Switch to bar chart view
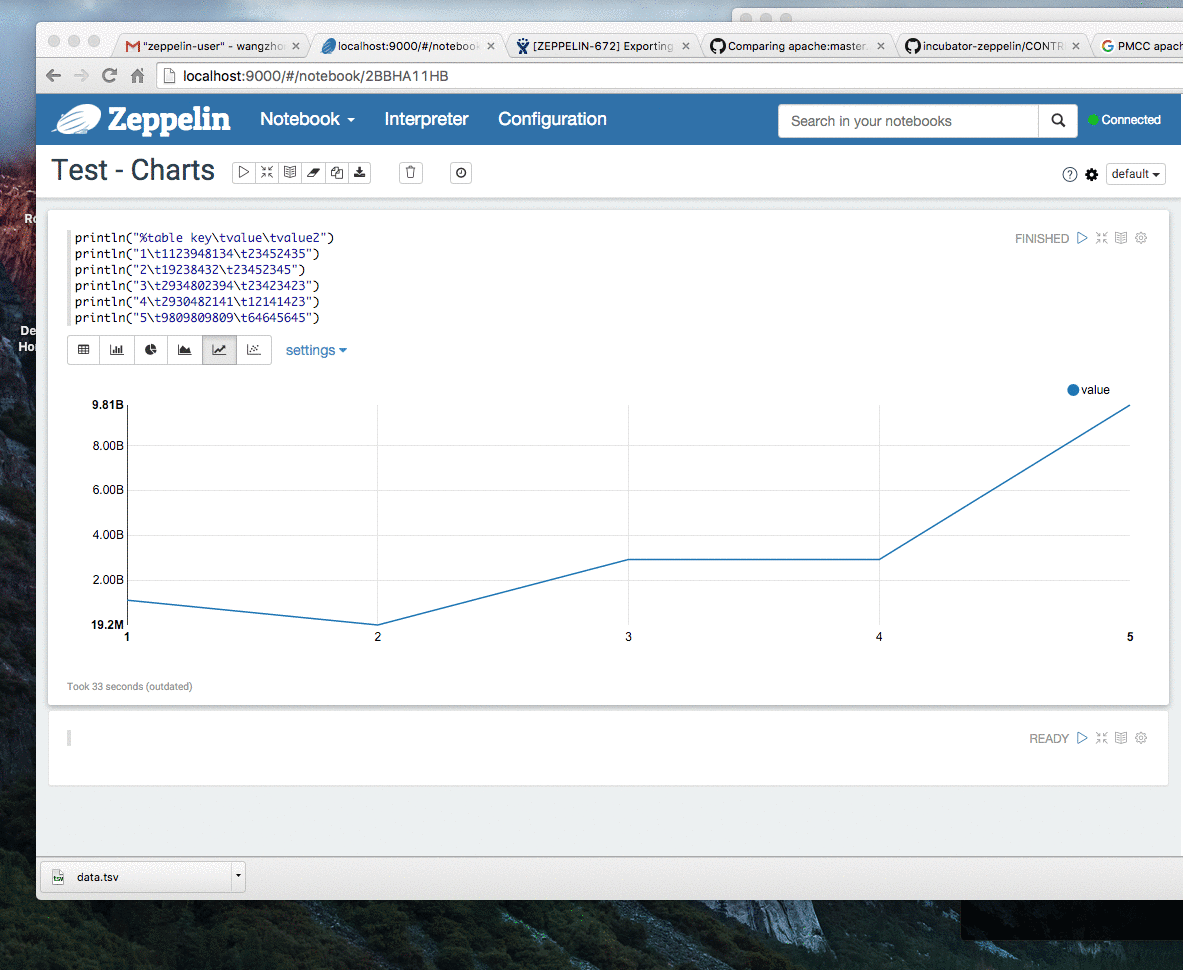 click(117, 350)
